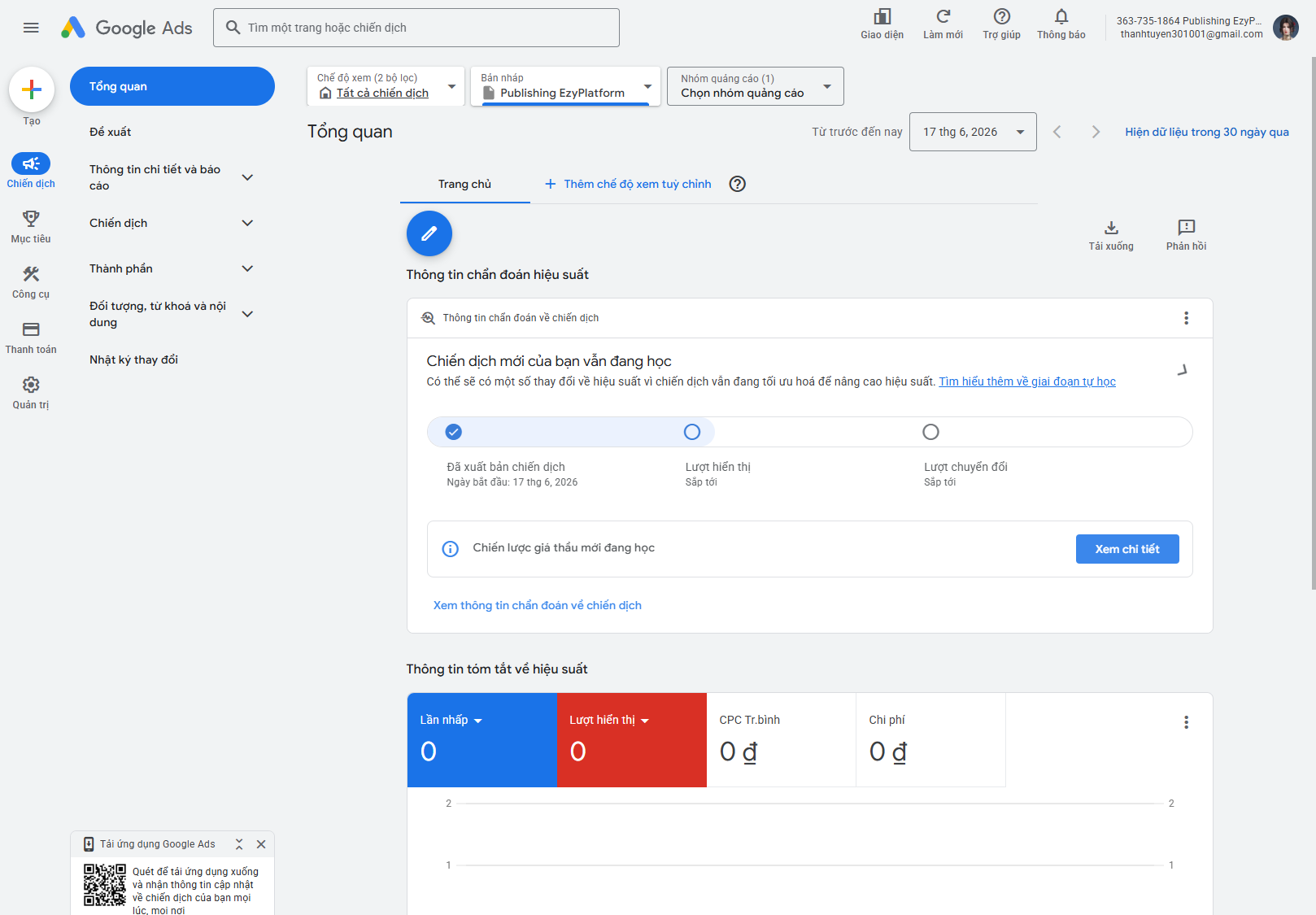Open Xem thông tin chẩn đoán về chiến dịch
Viewport: 1316px width, 915px height.
point(538,605)
